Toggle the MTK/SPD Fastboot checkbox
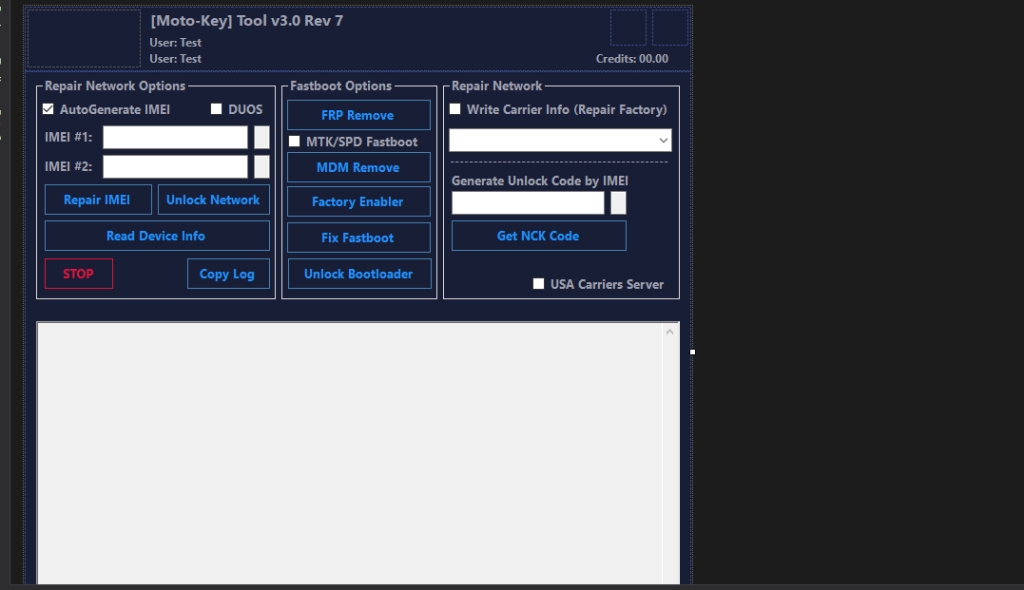 (x=294, y=142)
